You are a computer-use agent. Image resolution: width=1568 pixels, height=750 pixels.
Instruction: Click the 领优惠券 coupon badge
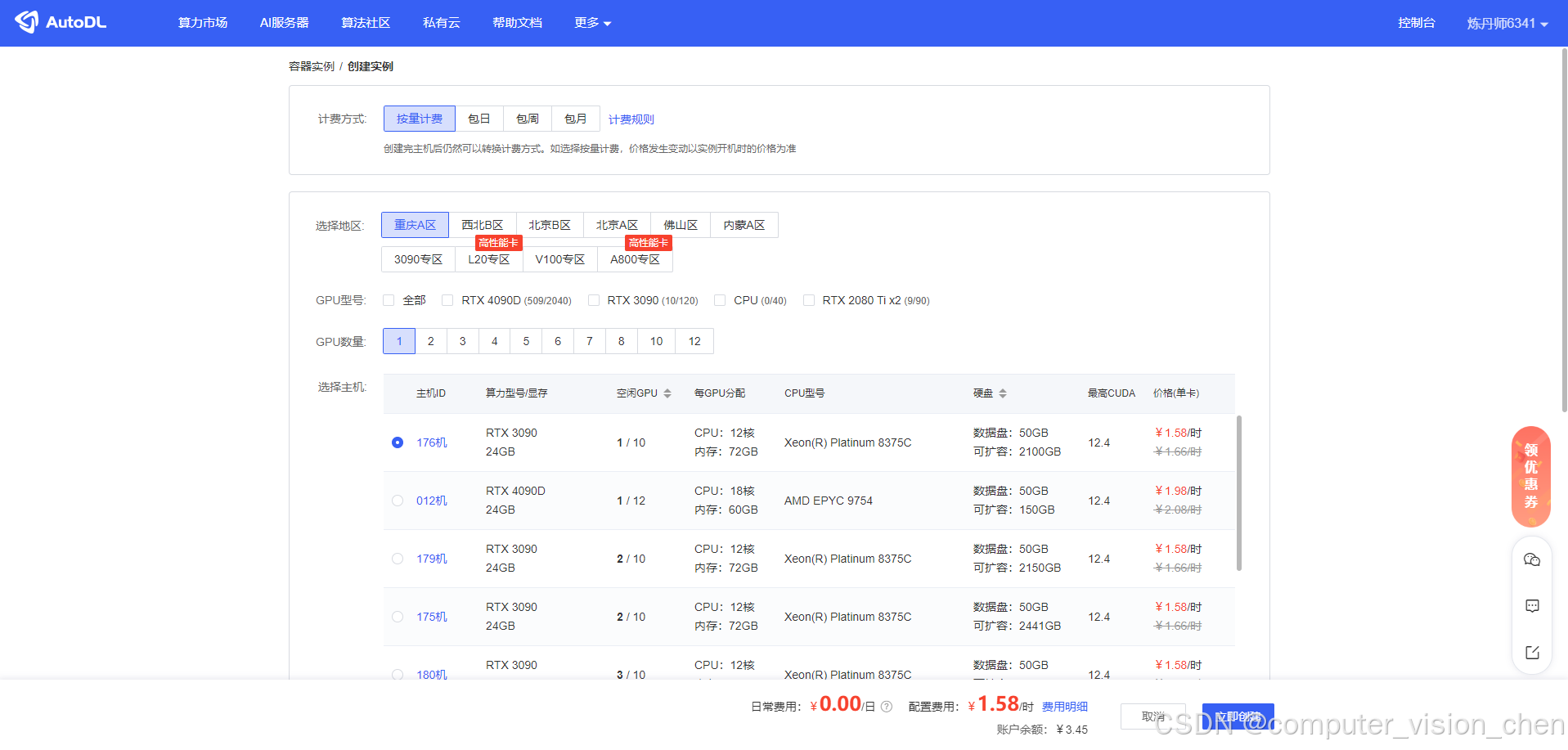point(1531,476)
